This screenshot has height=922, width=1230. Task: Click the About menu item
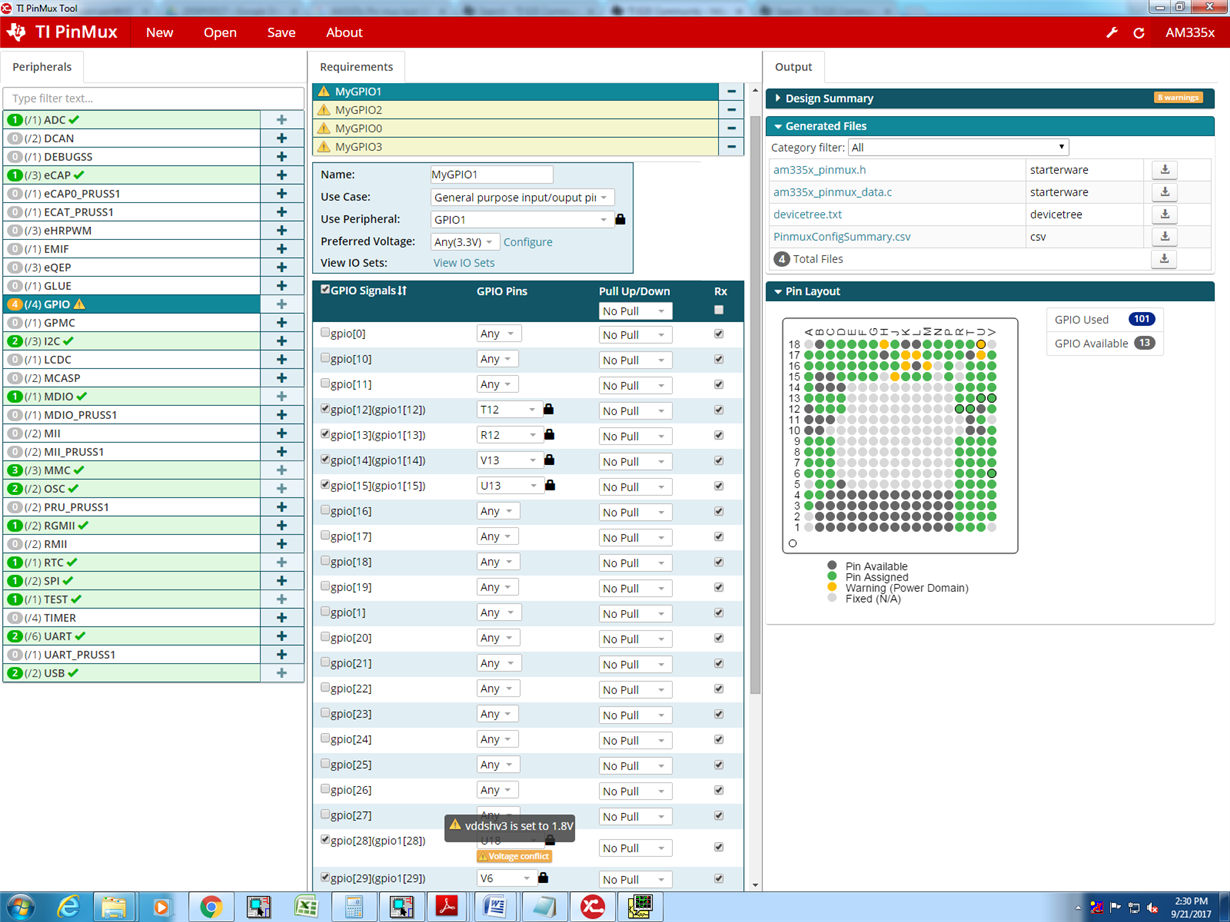344,32
